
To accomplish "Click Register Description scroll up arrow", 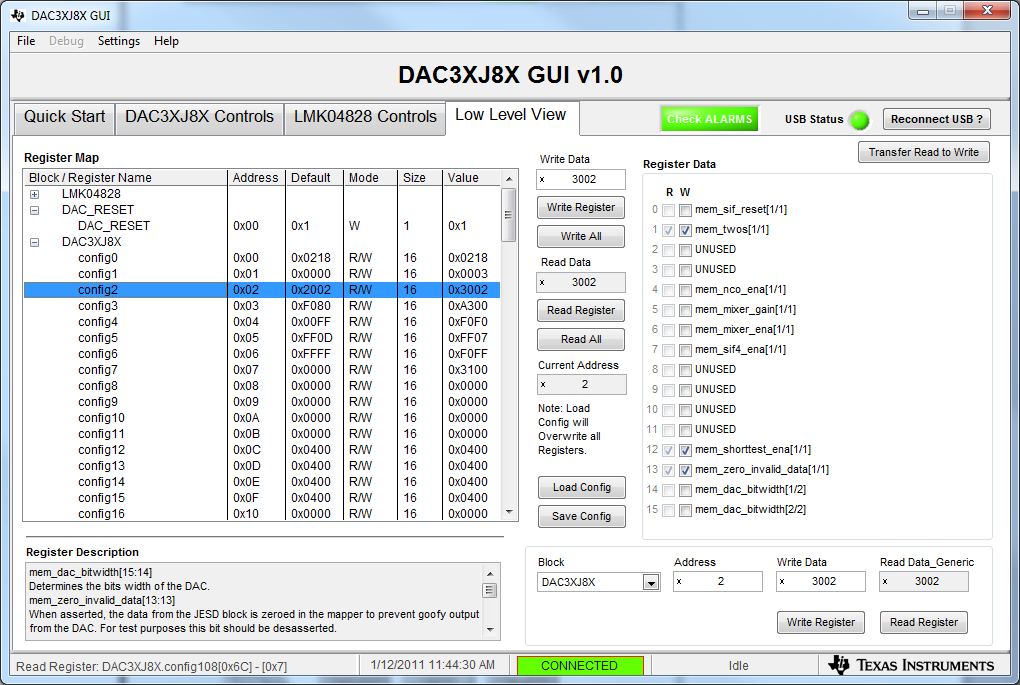I will point(490,573).
